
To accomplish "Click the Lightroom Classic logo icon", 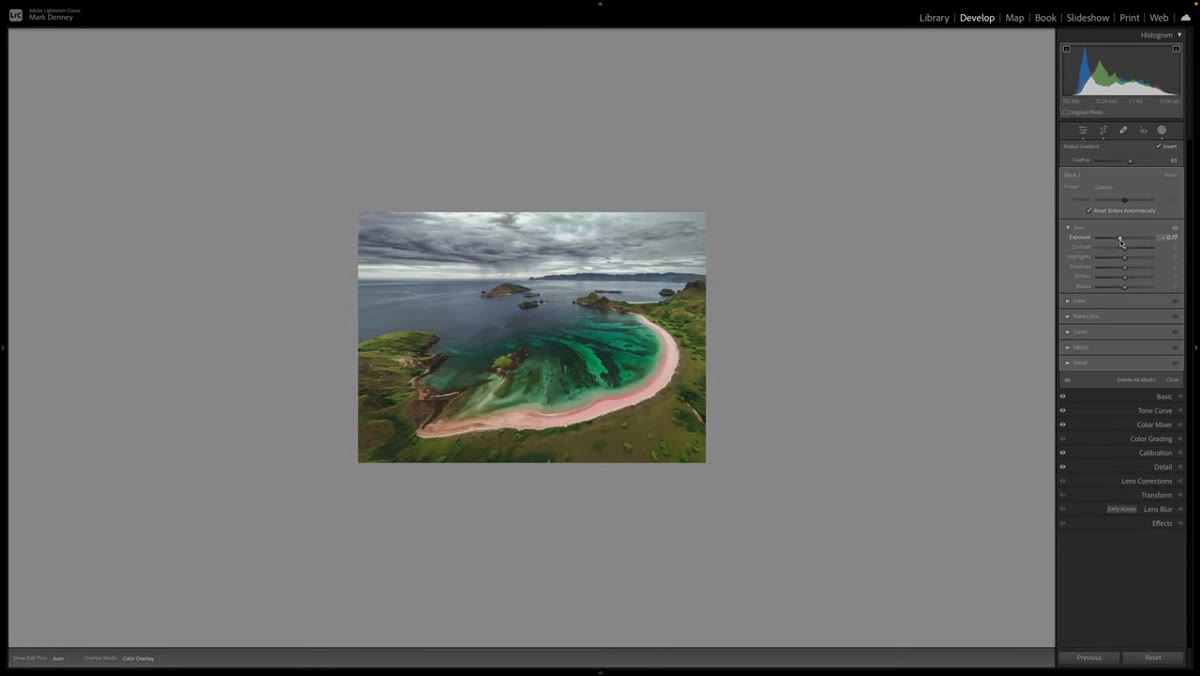I will pyautogui.click(x=15, y=15).
